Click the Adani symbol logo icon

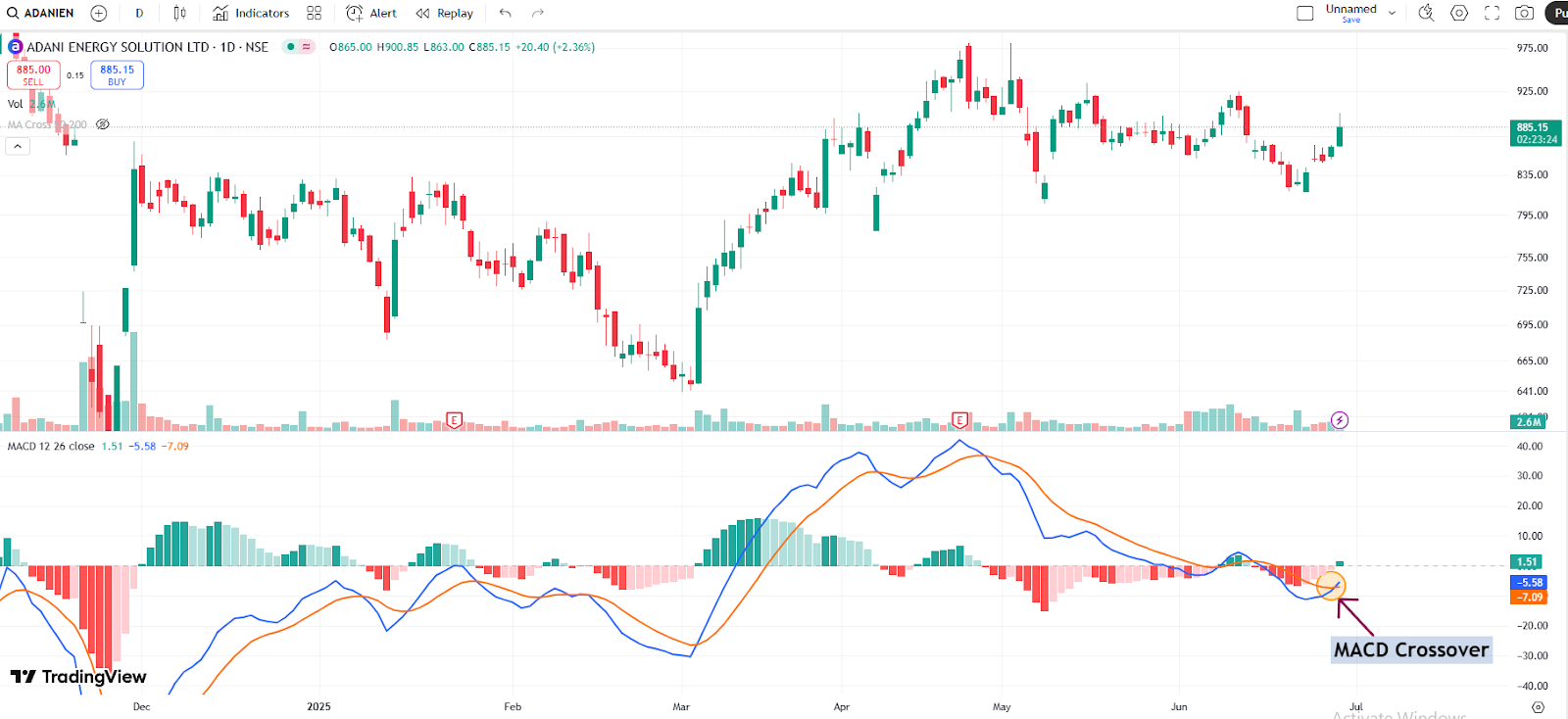click(16, 47)
